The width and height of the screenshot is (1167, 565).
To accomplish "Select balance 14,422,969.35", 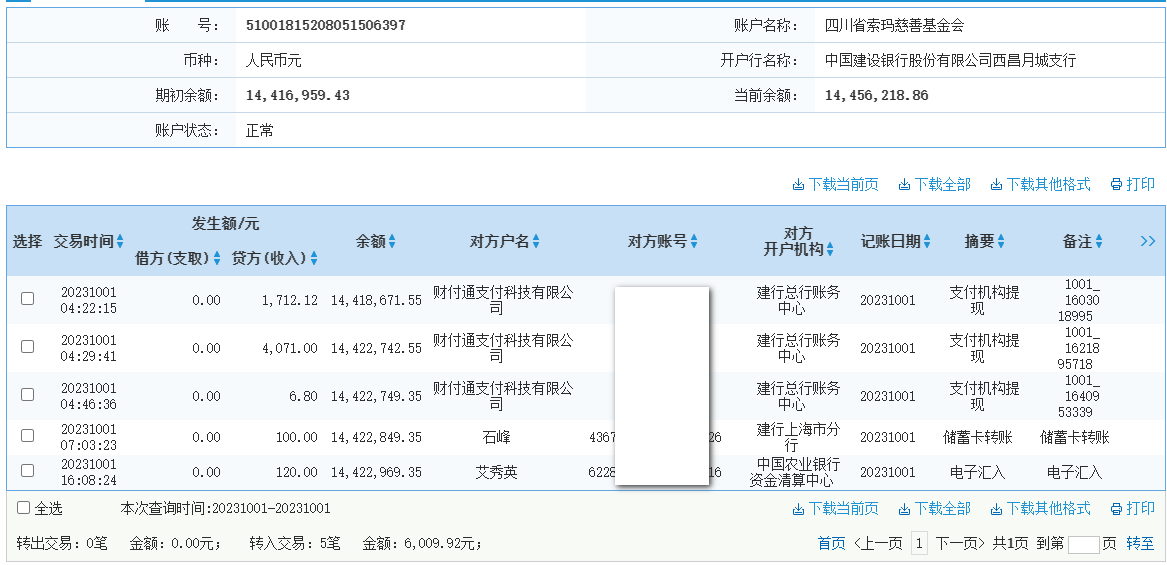I will click(377, 473).
